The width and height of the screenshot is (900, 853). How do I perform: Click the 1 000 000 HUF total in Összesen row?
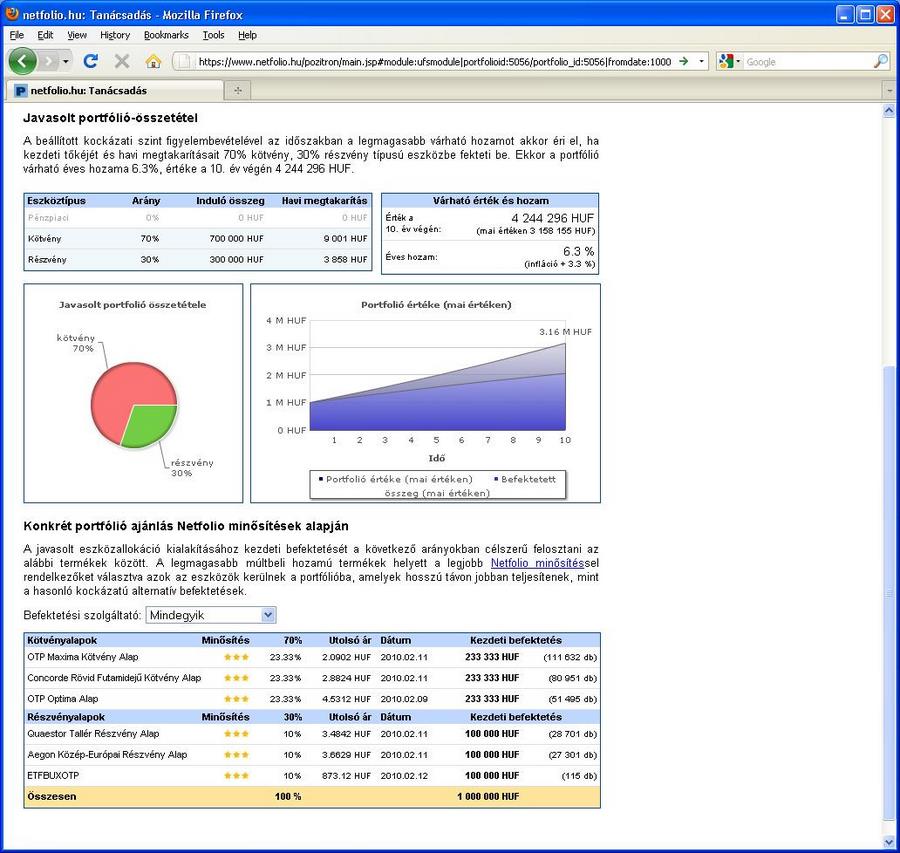point(488,796)
